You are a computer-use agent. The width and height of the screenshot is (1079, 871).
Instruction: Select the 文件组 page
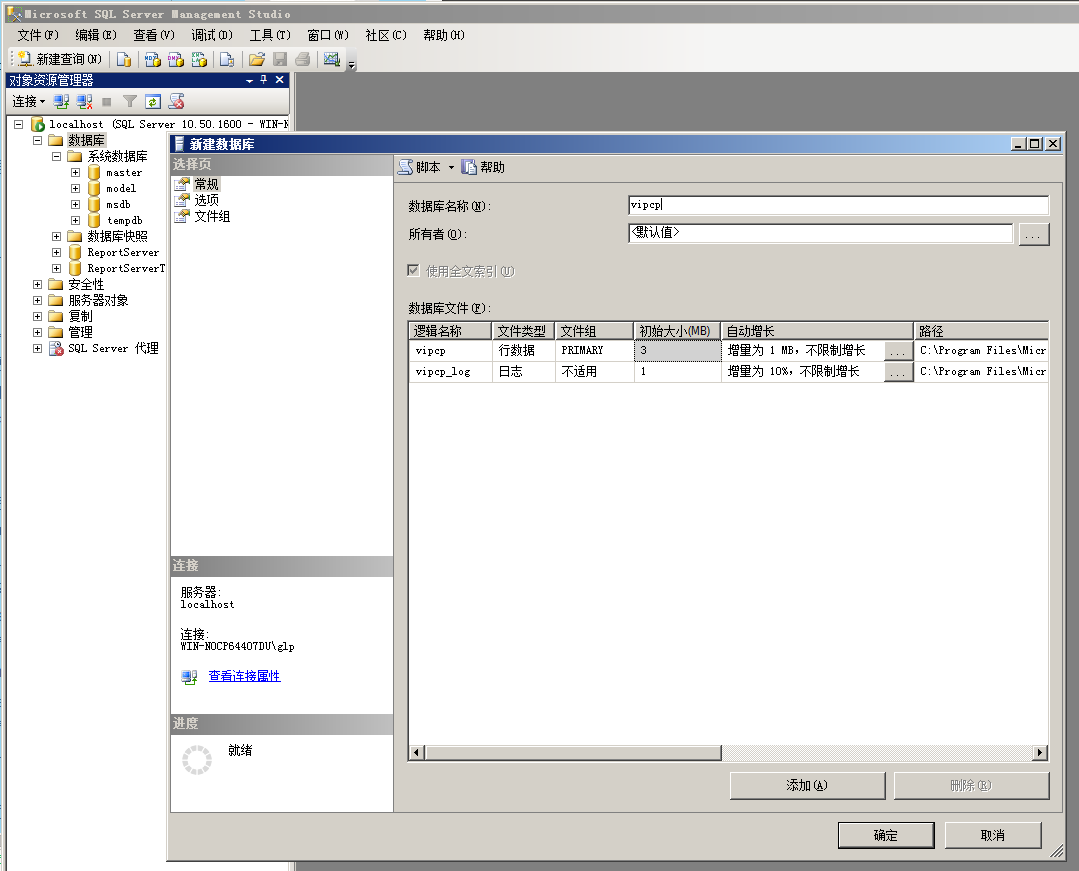click(212, 216)
